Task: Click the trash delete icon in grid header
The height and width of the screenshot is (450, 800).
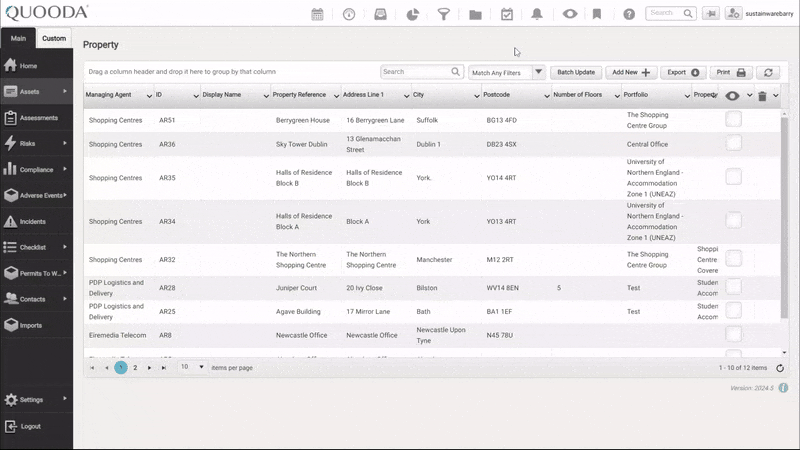Action: [762, 96]
